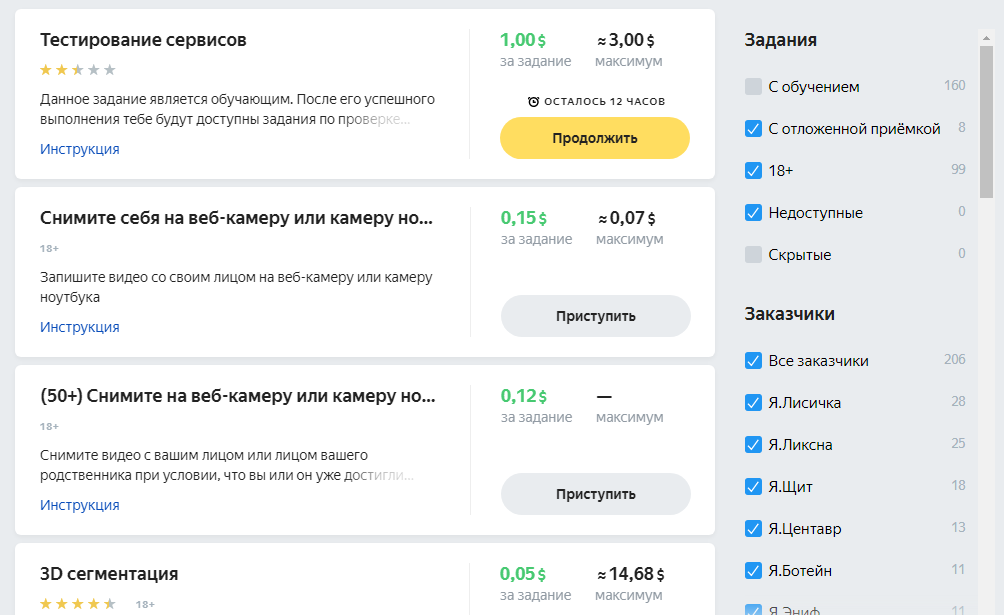Click Приступить for "Снимите себя на веб-камеру" task

(x=595, y=316)
